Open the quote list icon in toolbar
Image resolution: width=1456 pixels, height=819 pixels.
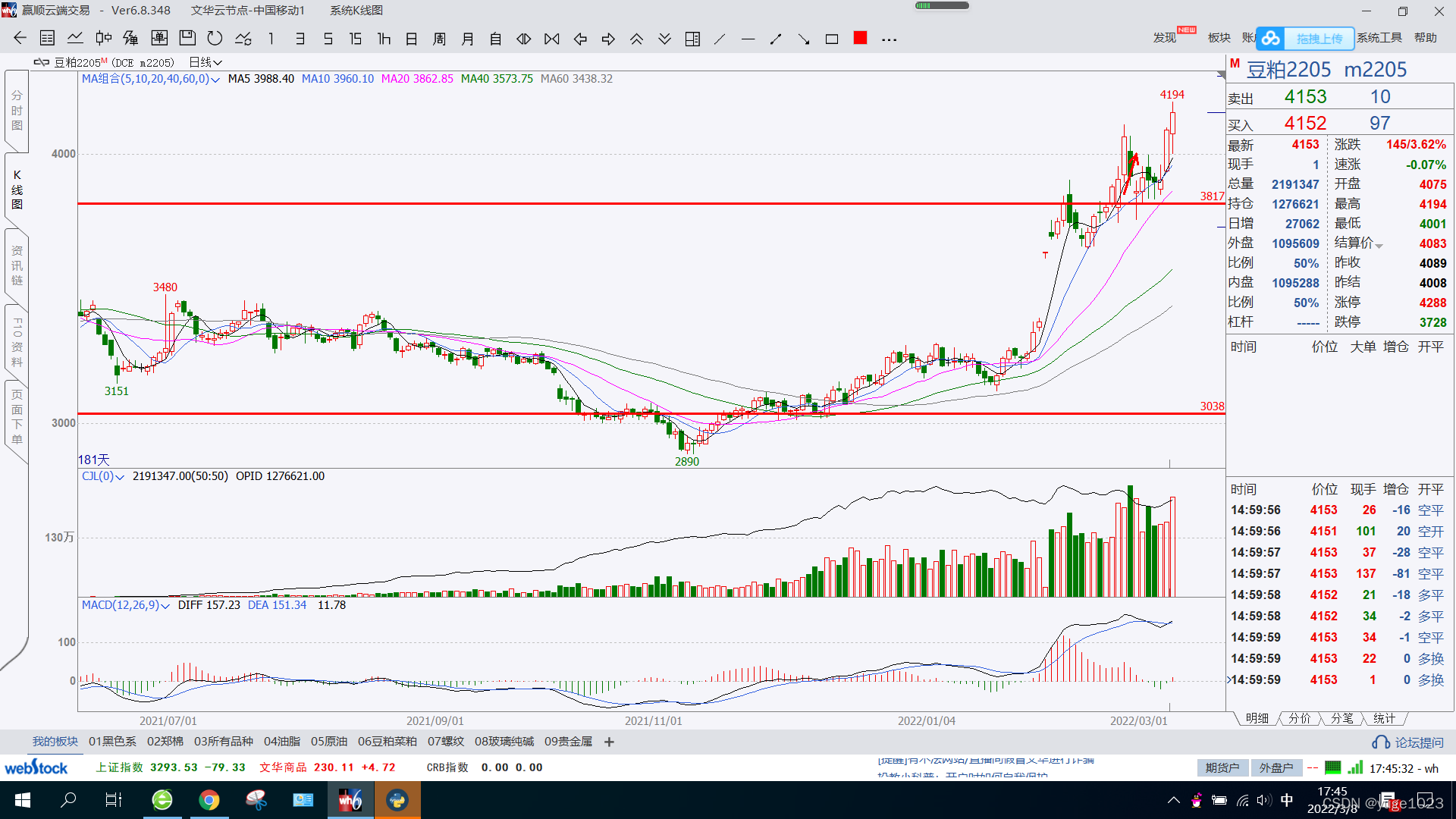point(47,39)
